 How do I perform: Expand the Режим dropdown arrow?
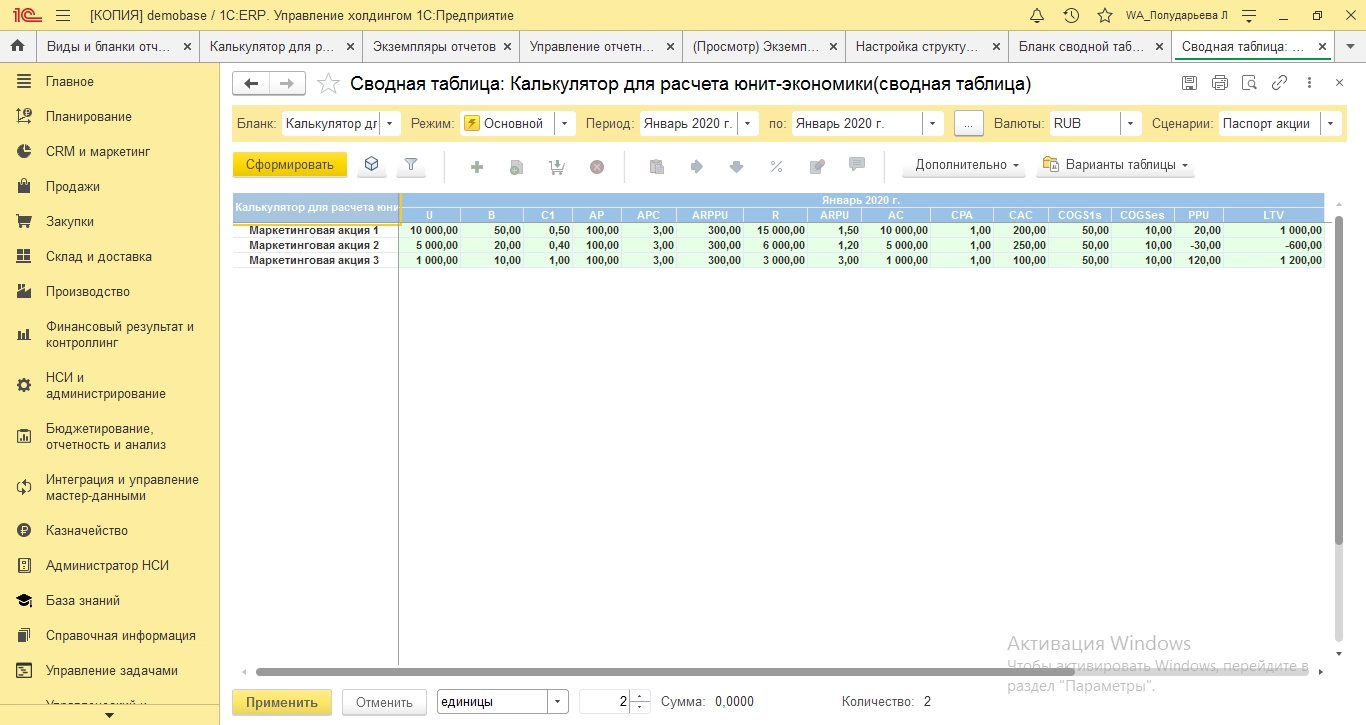coord(565,124)
